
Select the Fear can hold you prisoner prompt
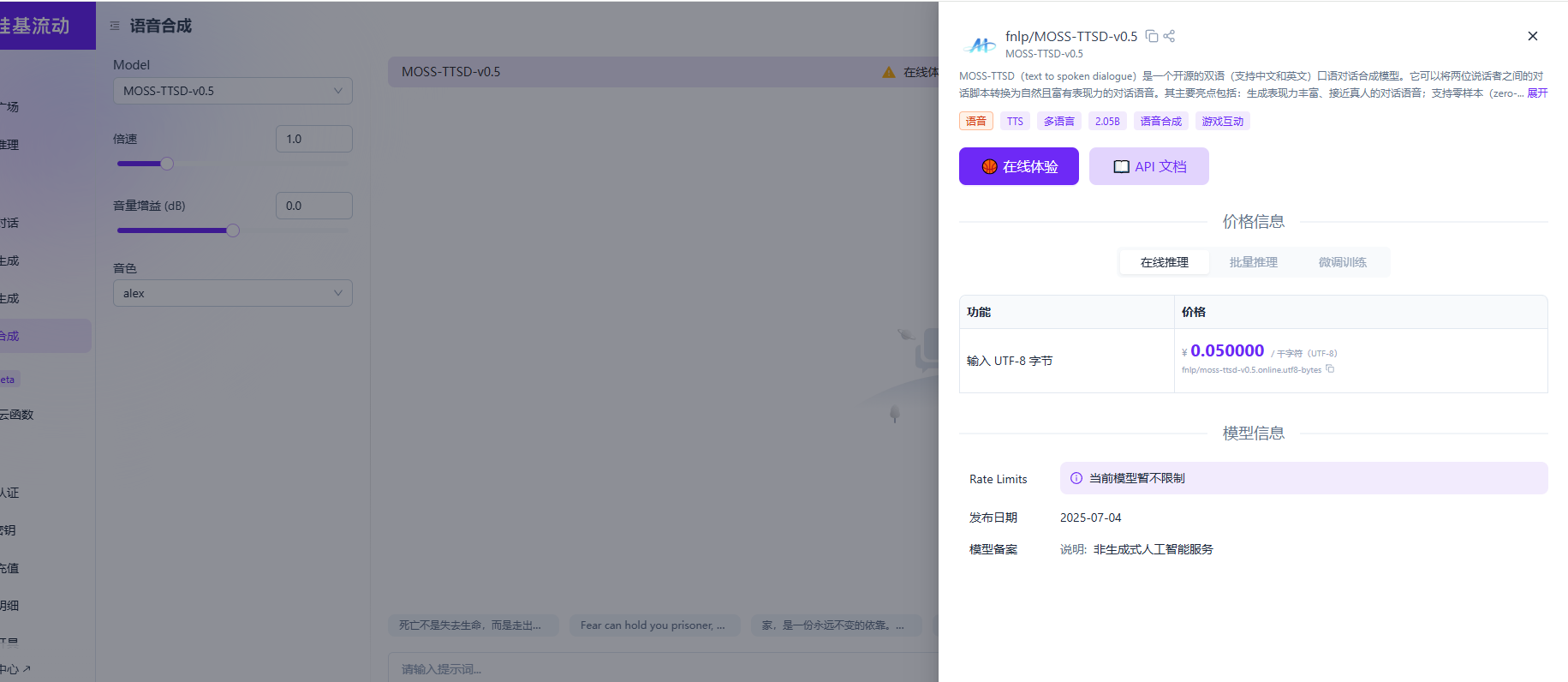point(655,625)
